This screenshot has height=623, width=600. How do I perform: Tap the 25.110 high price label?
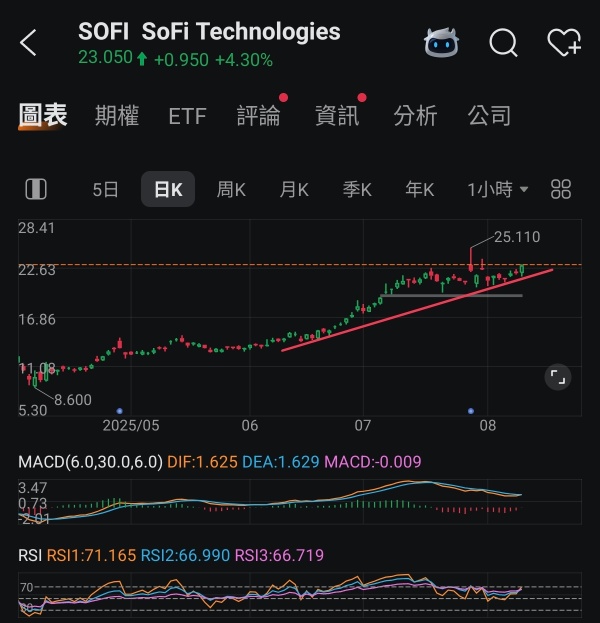point(517,237)
